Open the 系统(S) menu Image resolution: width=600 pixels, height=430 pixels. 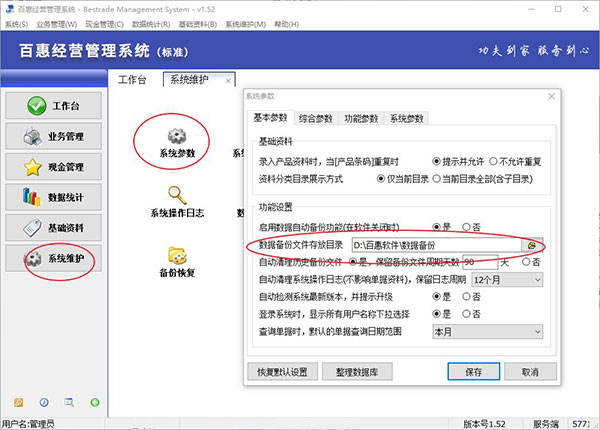(x=16, y=24)
